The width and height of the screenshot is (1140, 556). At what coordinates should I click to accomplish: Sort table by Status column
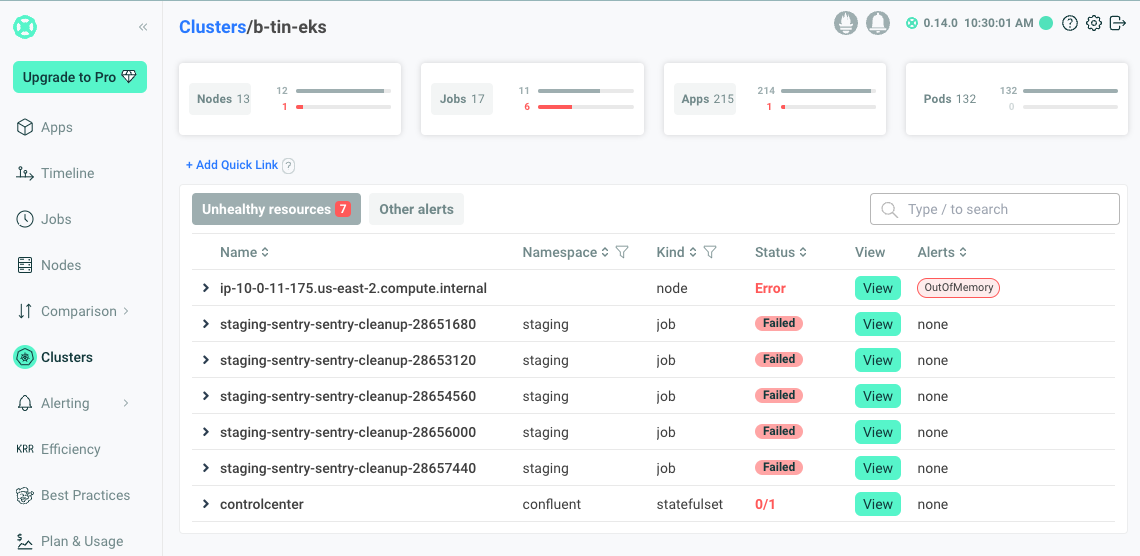click(781, 252)
